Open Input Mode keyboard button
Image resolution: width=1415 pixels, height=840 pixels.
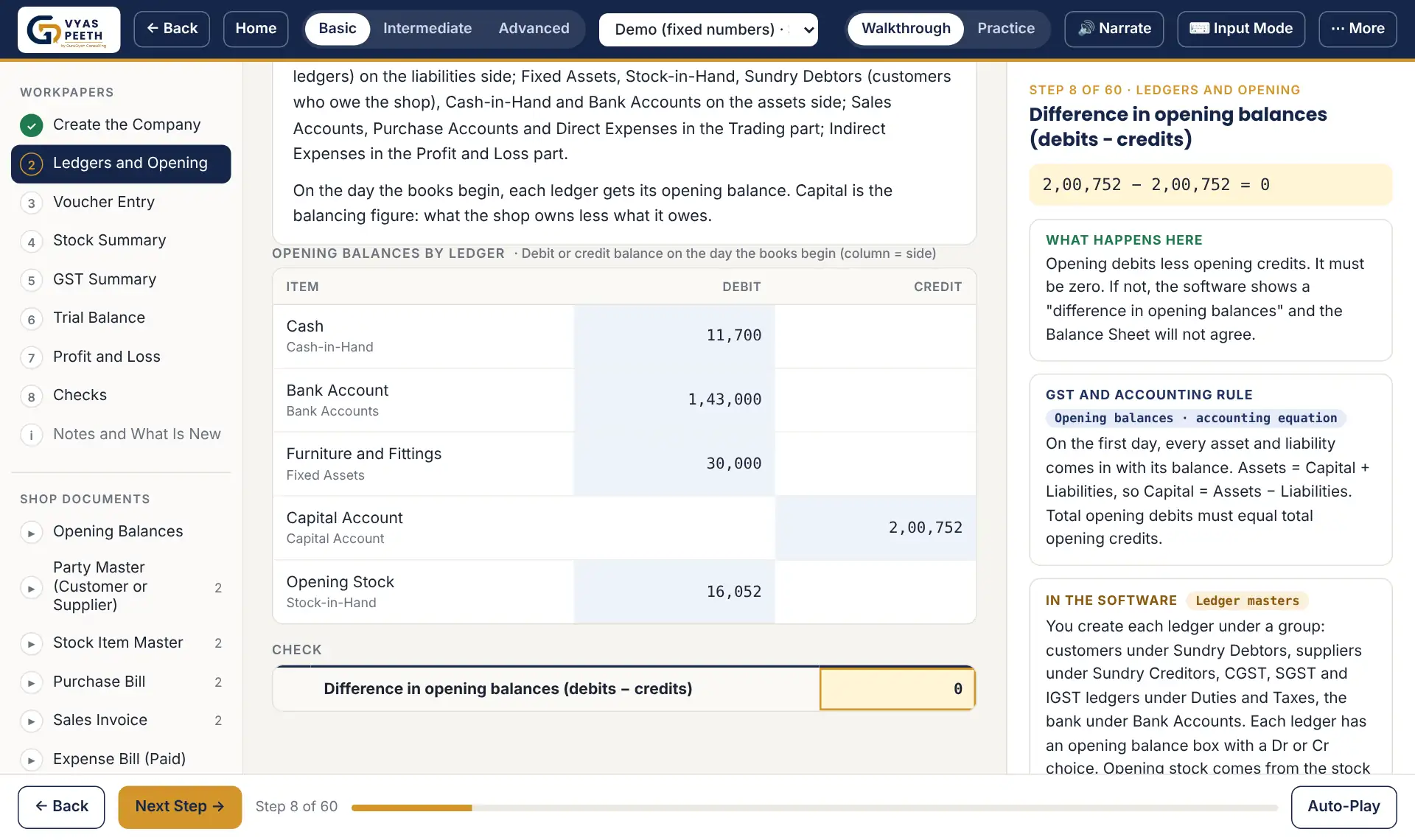1240,29
